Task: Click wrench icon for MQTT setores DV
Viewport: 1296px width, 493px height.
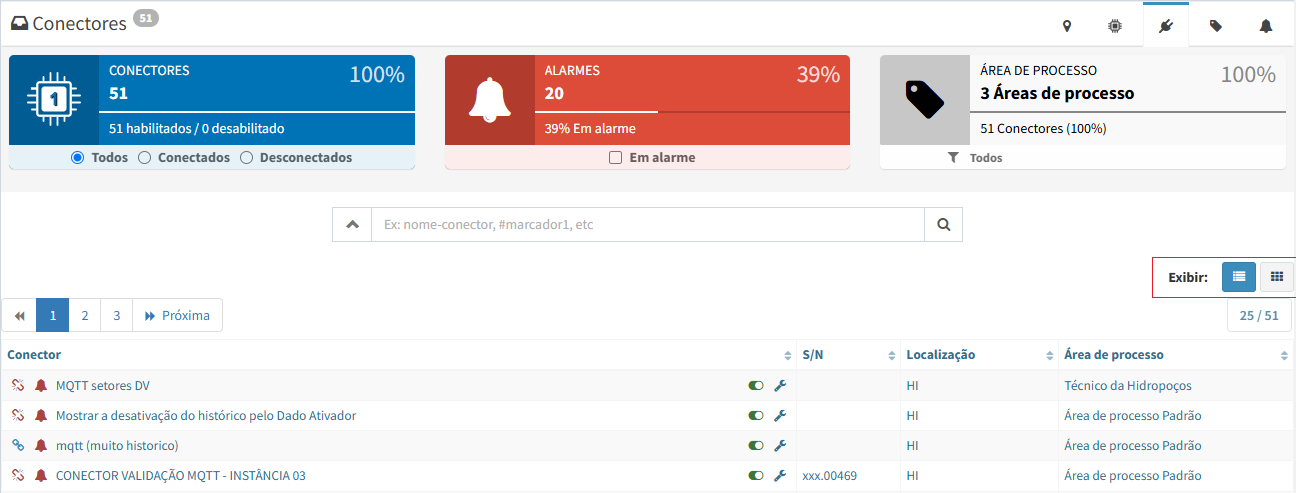Action: (780, 385)
